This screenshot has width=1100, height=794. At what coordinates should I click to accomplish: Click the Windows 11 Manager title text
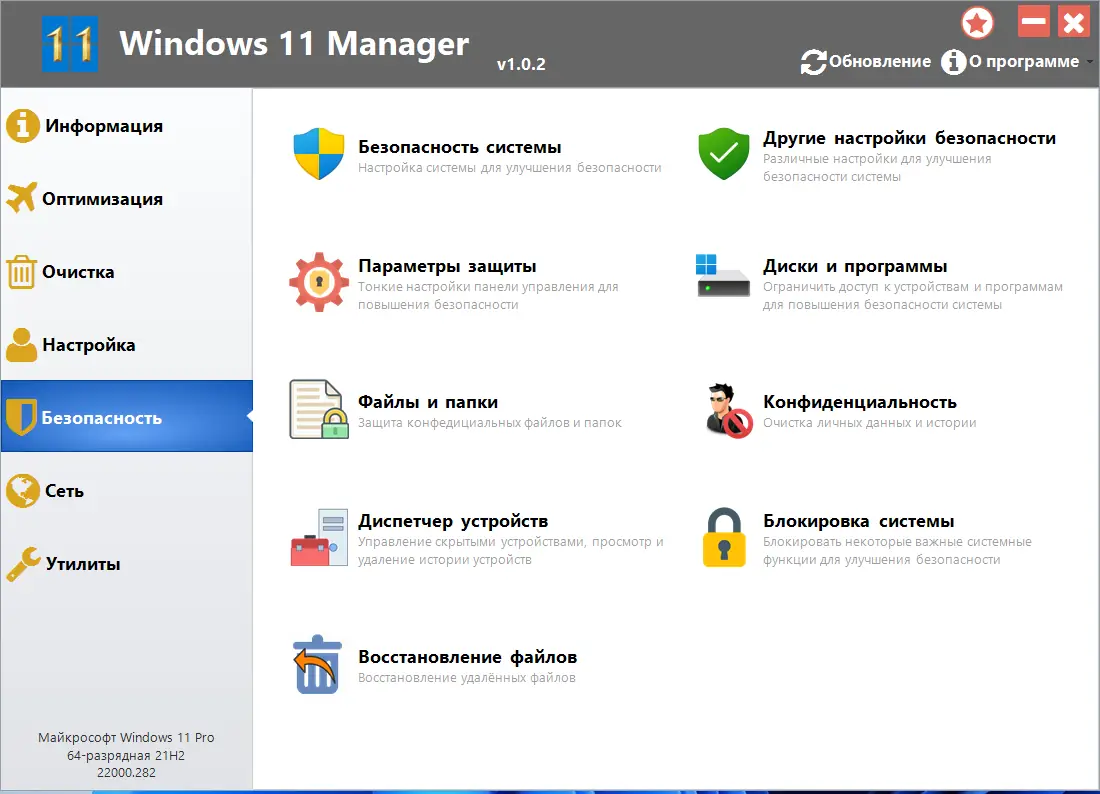[294, 43]
